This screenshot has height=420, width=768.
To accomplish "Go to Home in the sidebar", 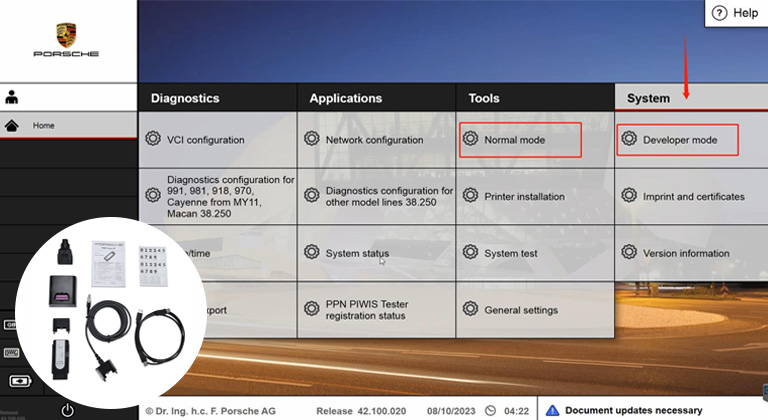I will click(43, 126).
